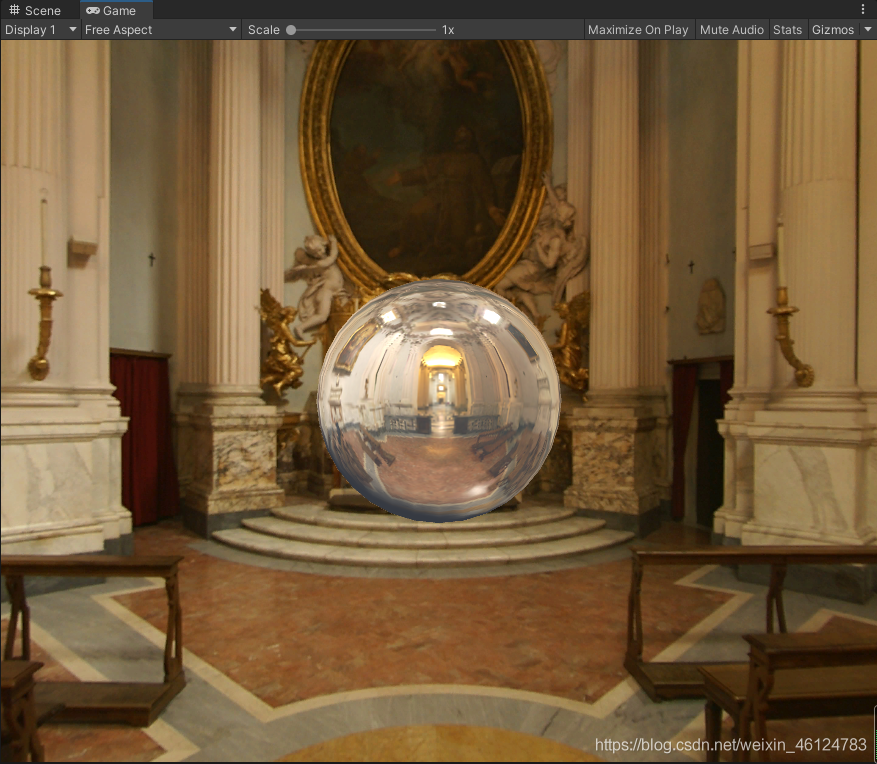Image resolution: width=877 pixels, height=764 pixels.
Task: Expand the Gizmos dropdown arrow
Action: click(x=867, y=30)
